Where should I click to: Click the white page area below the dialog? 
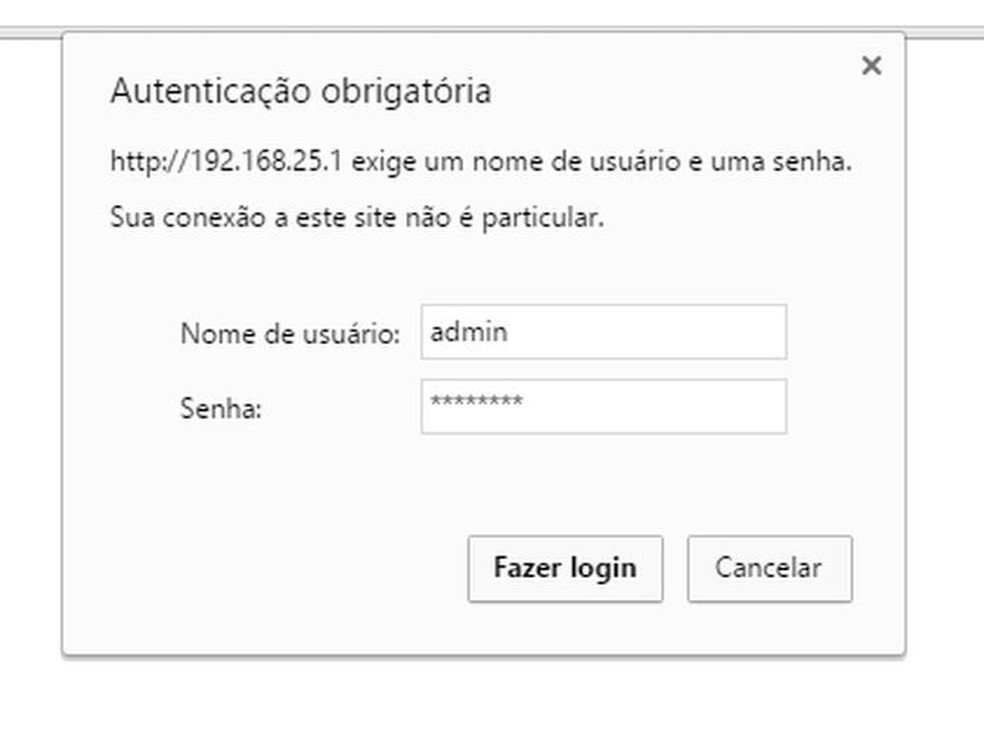[490, 700]
